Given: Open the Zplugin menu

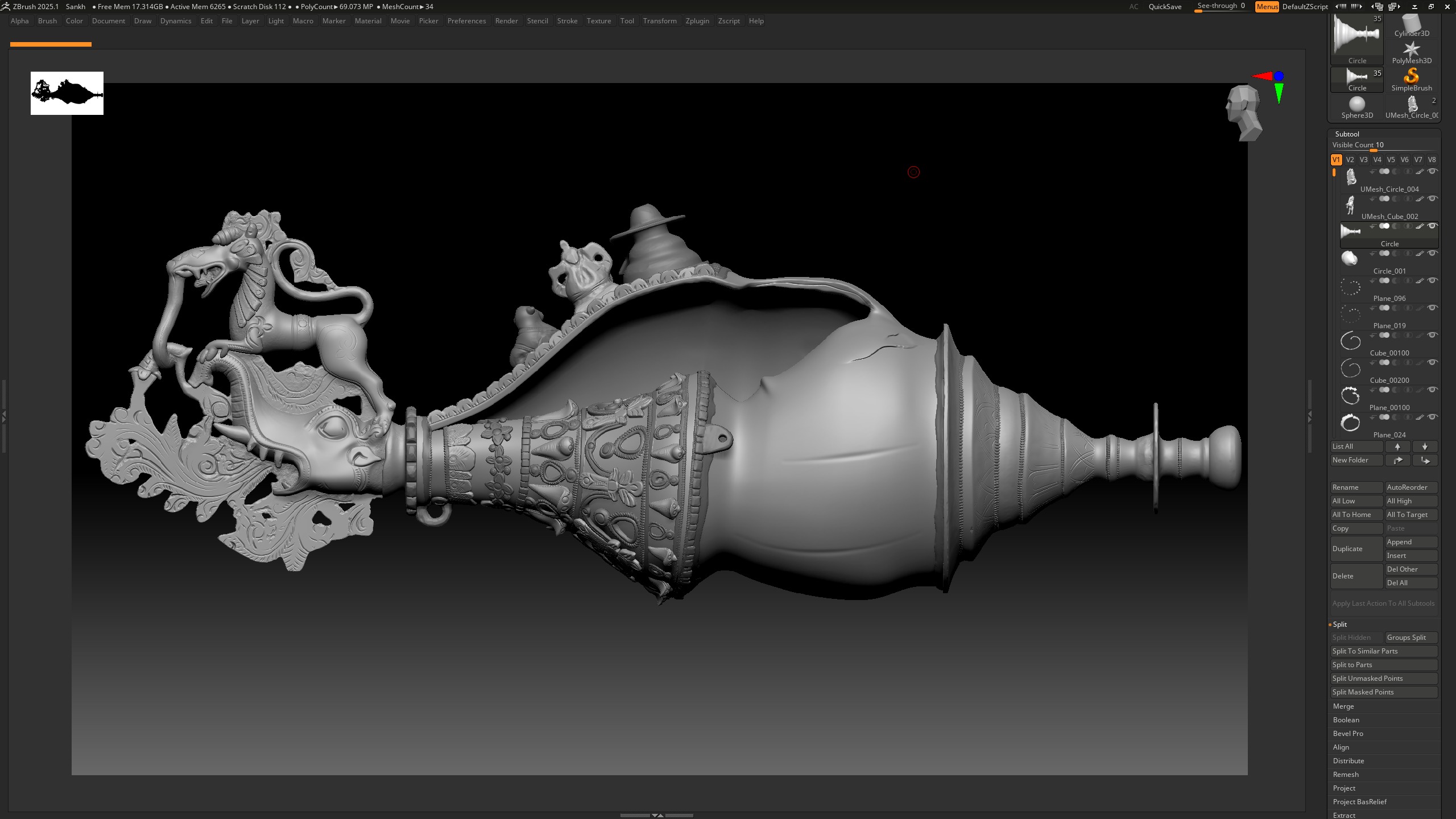Looking at the screenshot, I should (x=697, y=21).
